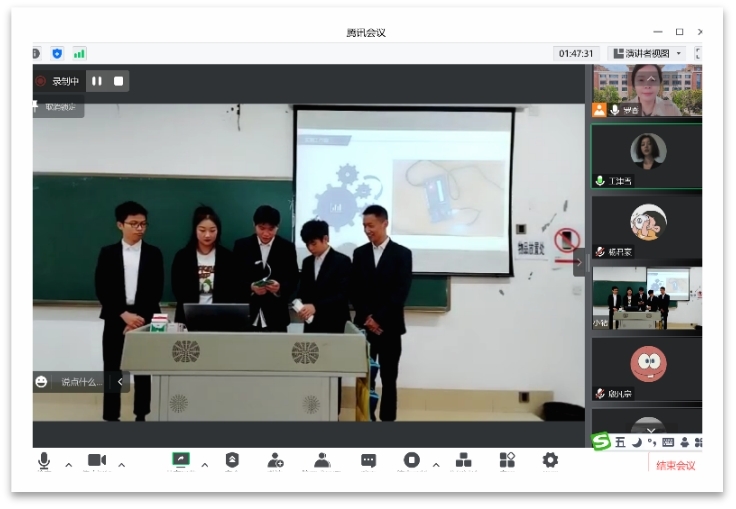
Task: Stop the recording with the square button
Action: click(x=118, y=81)
